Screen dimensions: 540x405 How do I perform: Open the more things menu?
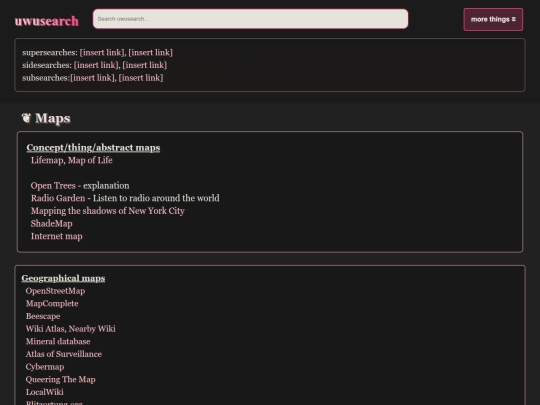tap(493, 19)
